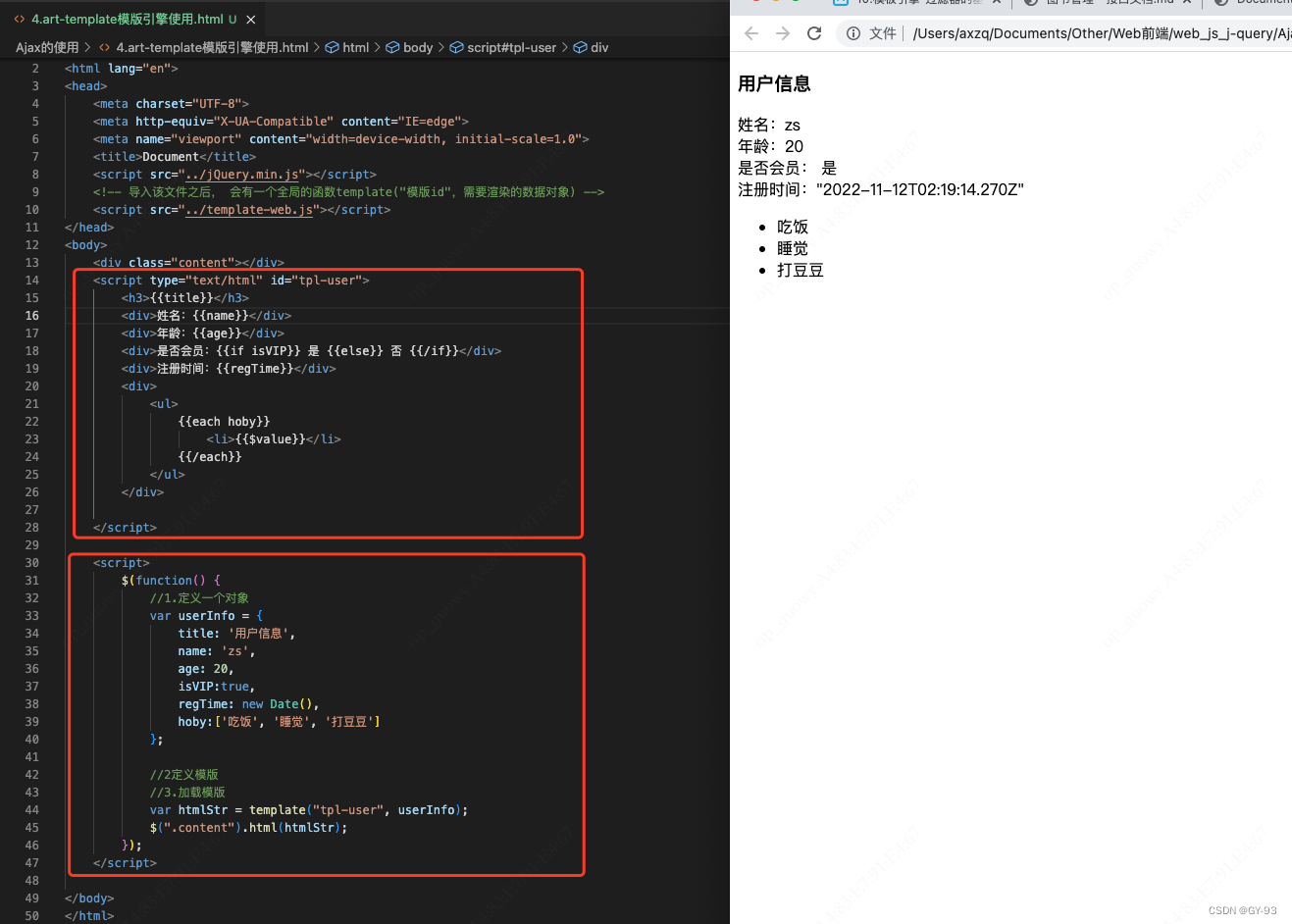Click the name: 'zs' property line

pyautogui.click(x=217, y=651)
